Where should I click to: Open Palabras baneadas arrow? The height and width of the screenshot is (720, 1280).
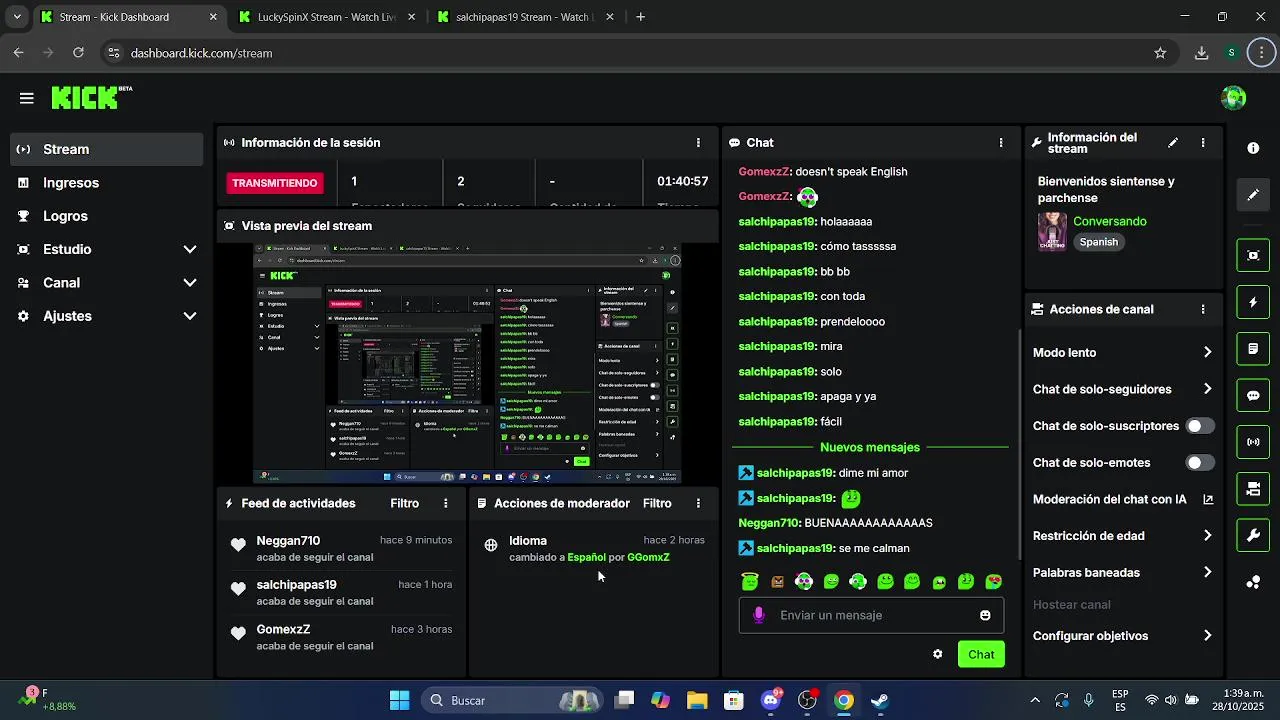[1207, 573]
